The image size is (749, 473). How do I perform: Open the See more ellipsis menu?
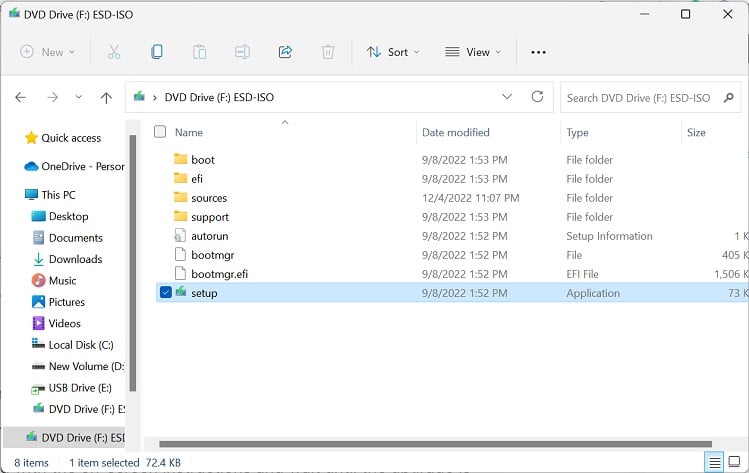(x=538, y=52)
